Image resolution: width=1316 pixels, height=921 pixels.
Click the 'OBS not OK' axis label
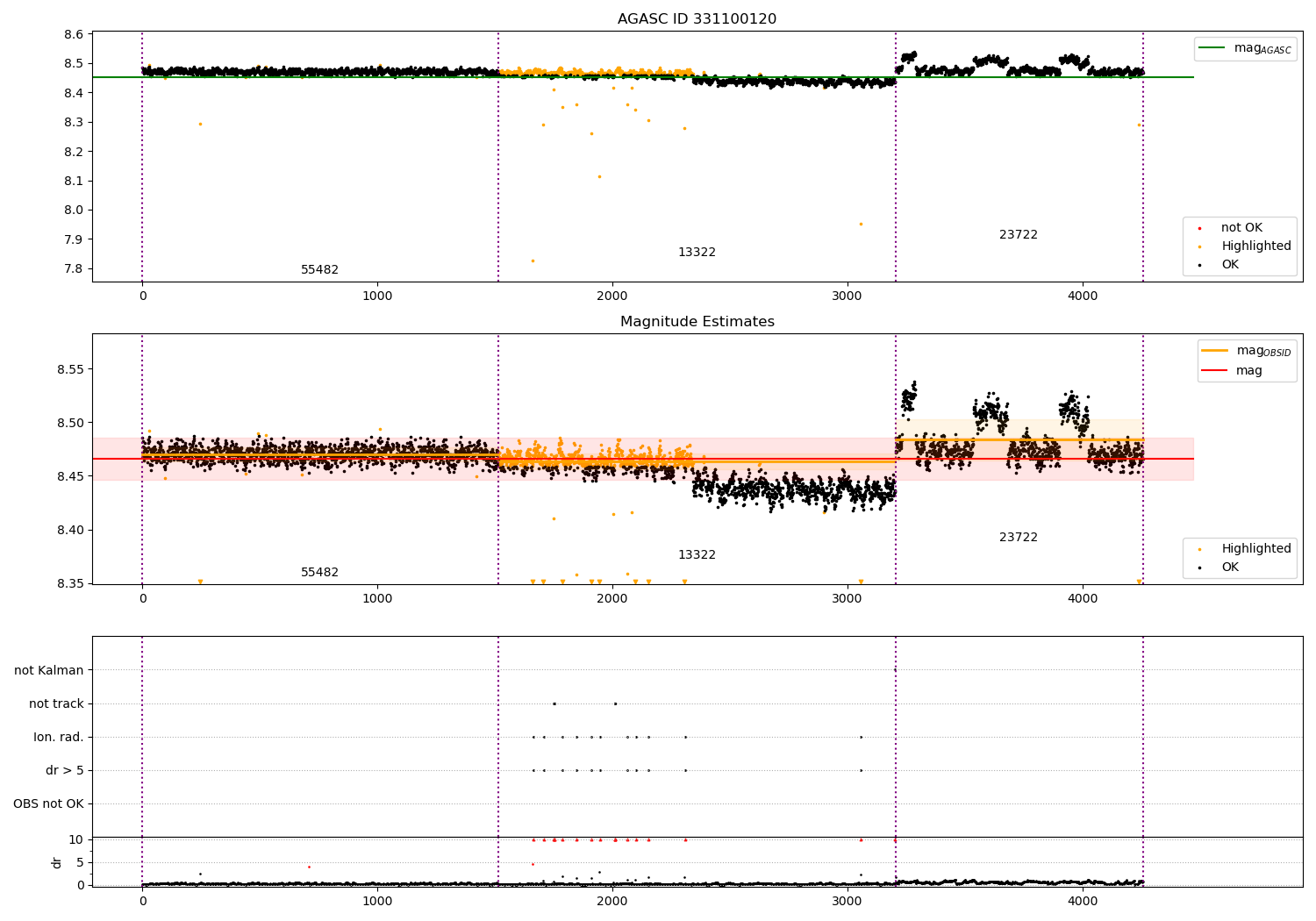(x=48, y=803)
